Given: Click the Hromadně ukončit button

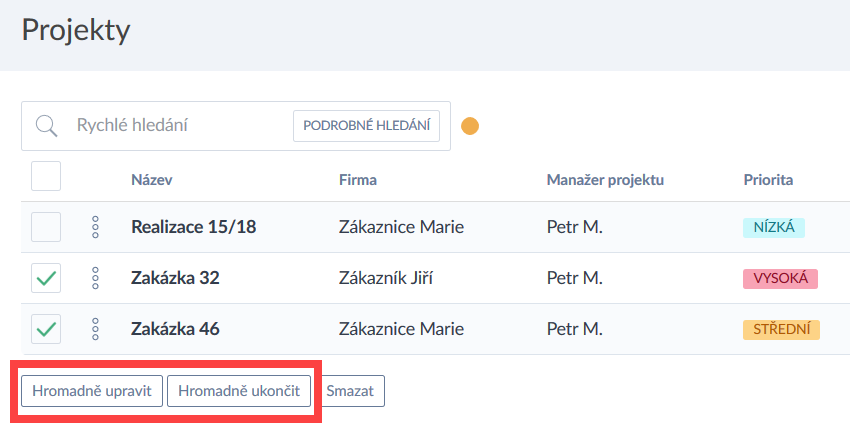Looking at the screenshot, I should [239, 391].
